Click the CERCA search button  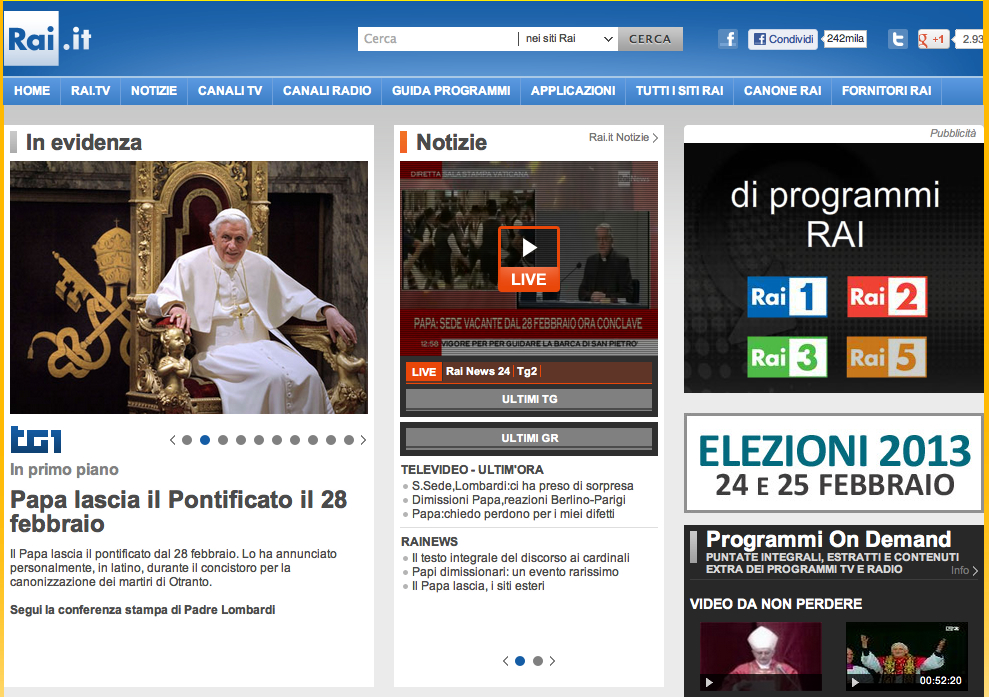click(x=650, y=39)
